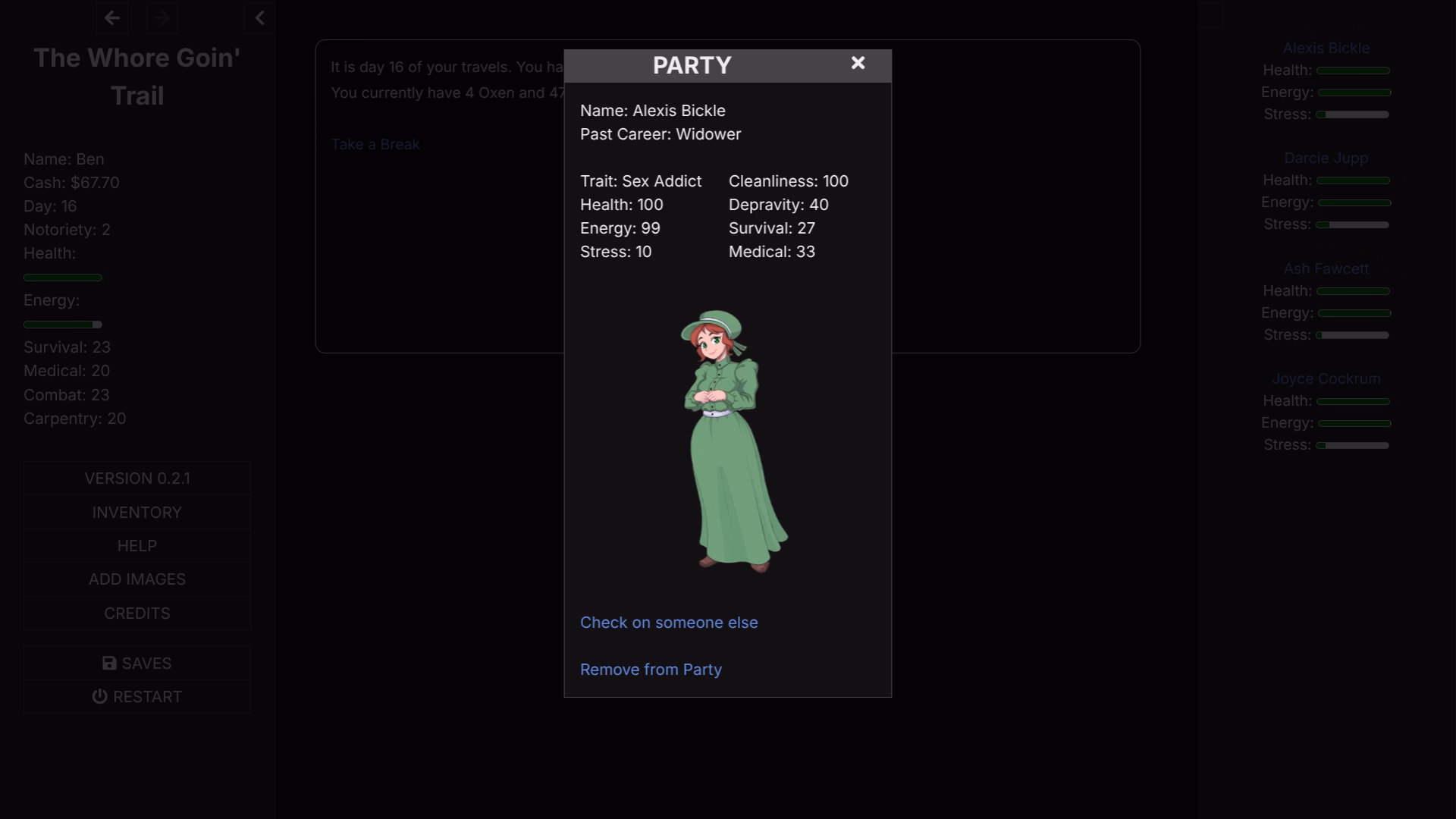
Task: Open the Help menu item
Action: click(137, 546)
